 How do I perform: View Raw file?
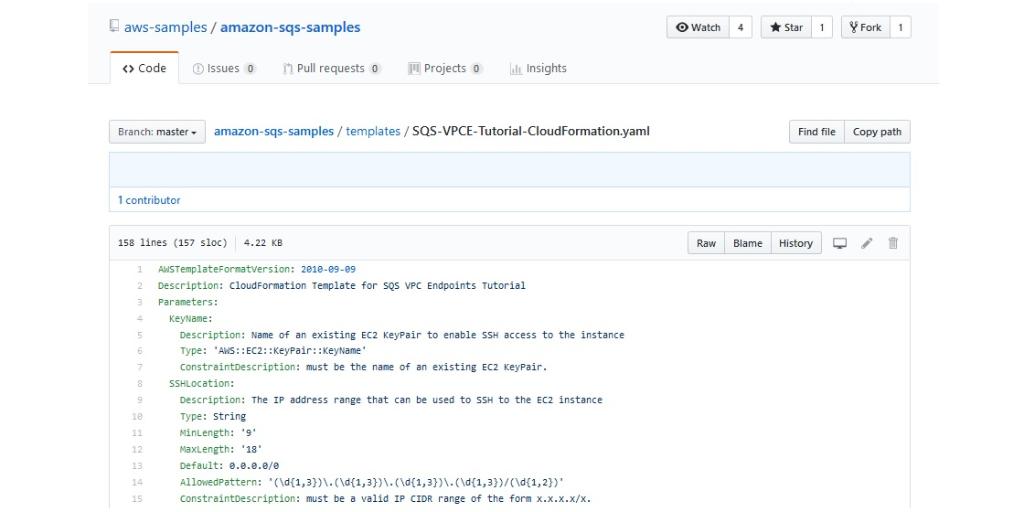click(706, 243)
